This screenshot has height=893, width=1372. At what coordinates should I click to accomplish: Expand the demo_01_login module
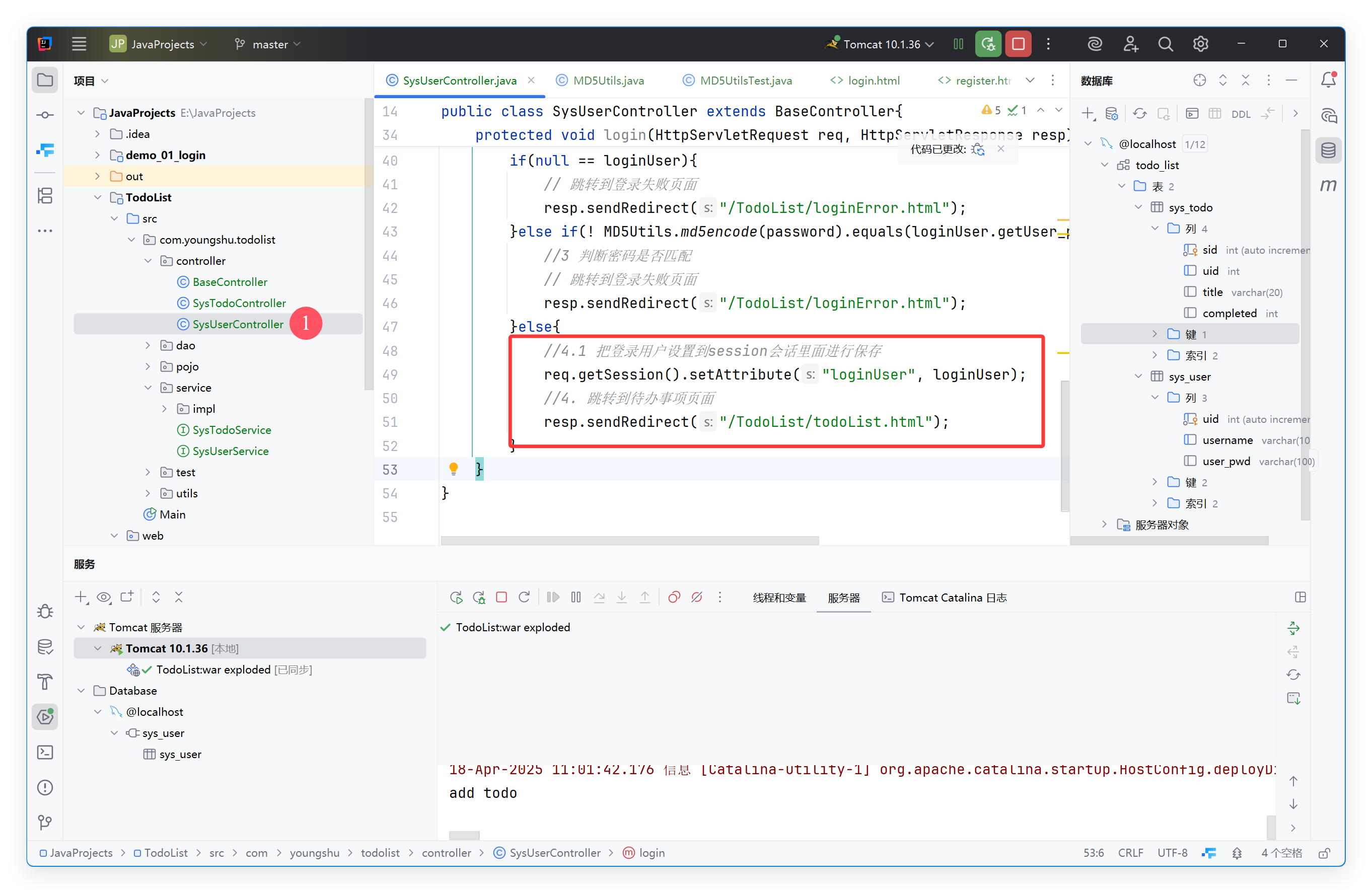pyautogui.click(x=97, y=155)
